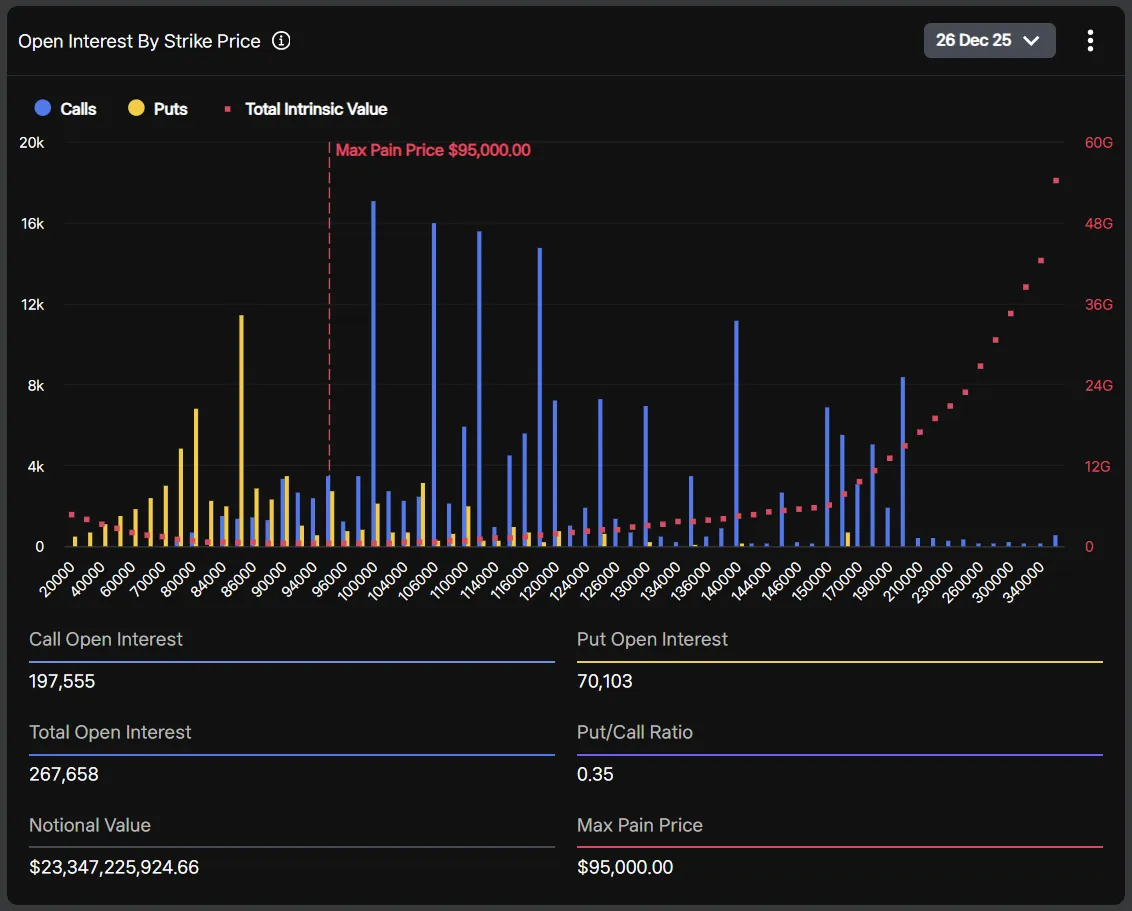1132x911 pixels.
Task: Select the yellow put bar at 80000 strike
Action: (x=196, y=477)
